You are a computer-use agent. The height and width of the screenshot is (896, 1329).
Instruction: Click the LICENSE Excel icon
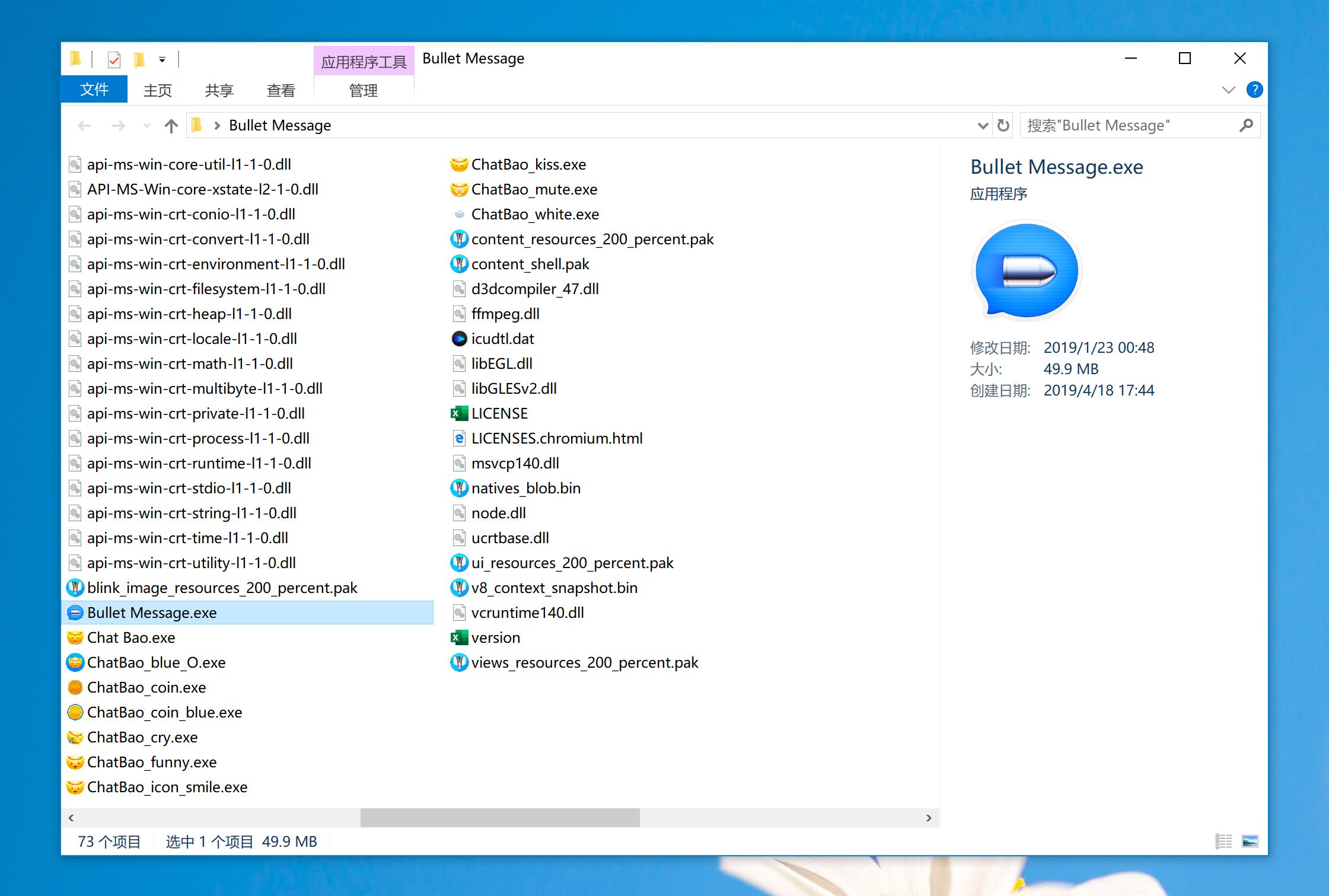coord(459,413)
